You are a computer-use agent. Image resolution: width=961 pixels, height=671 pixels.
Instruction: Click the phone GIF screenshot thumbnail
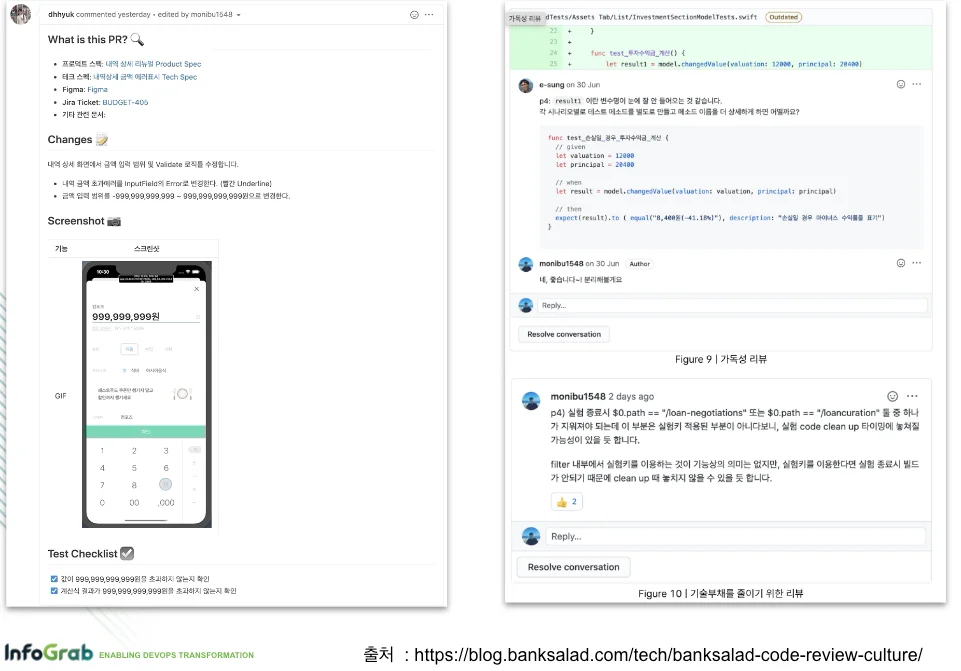147,395
